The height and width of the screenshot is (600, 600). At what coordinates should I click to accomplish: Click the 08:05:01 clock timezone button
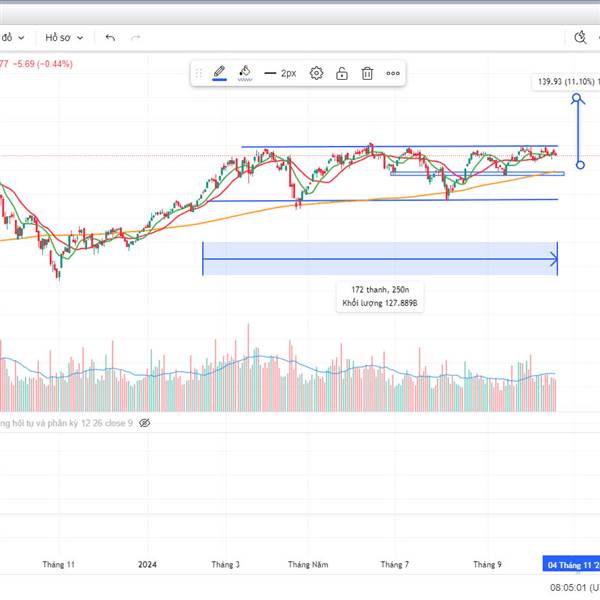tap(573, 589)
